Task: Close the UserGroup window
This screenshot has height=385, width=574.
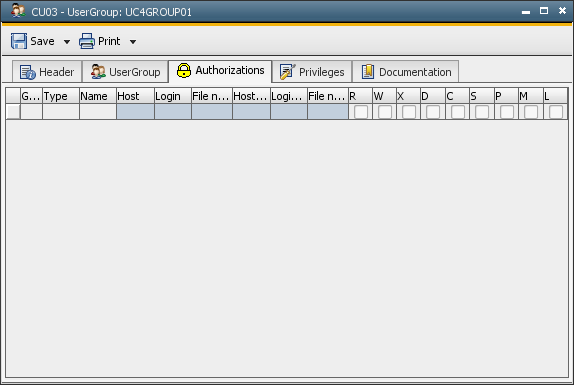Action: click(x=562, y=11)
